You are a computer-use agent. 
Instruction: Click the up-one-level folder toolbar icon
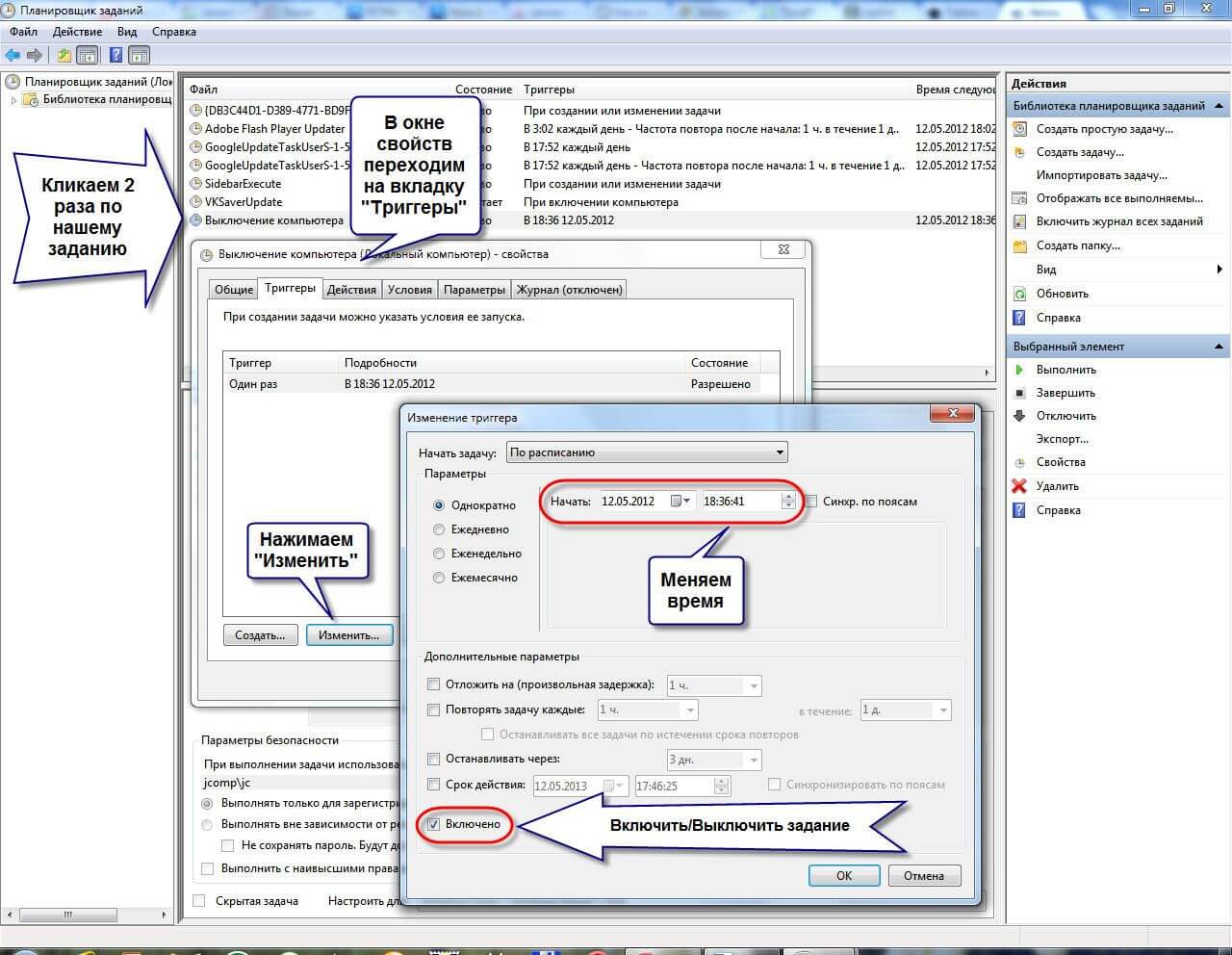pyautogui.click(x=64, y=55)
